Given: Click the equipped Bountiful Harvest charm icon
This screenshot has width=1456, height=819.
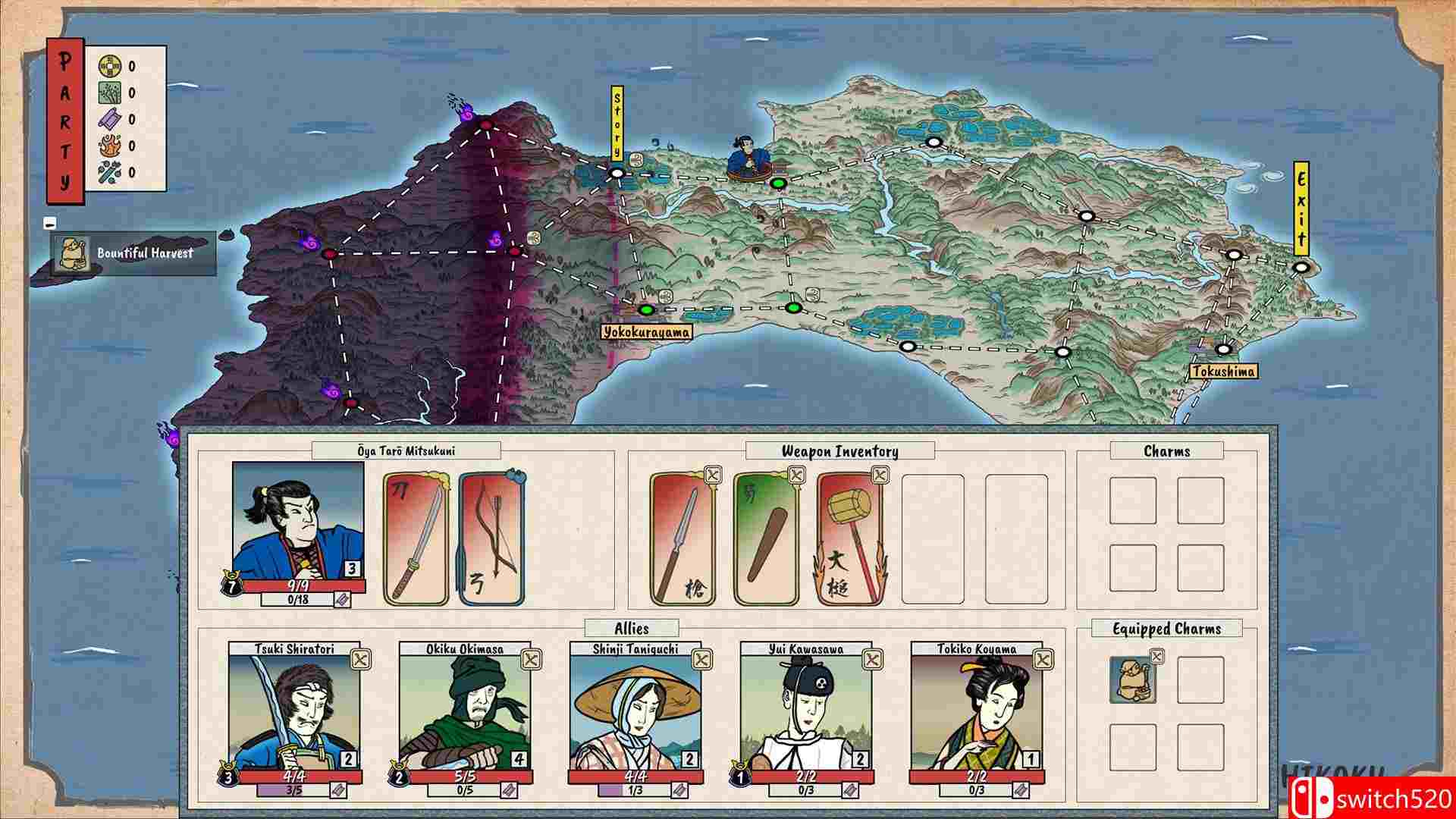Looking at the screenshot, I should point(1132,679).
